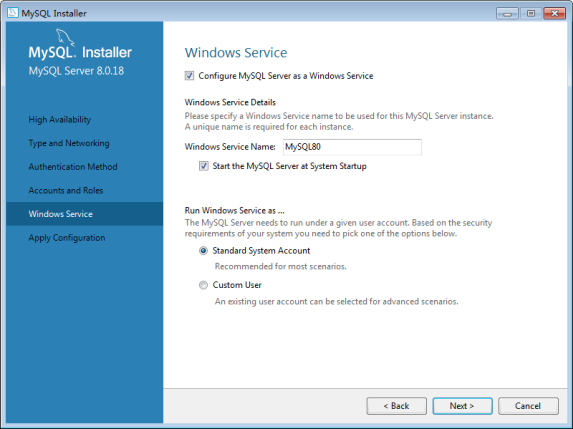Screen dimensions: 573x429
Task: Select Windows Service in the sidebar
Action: (85, 214)
